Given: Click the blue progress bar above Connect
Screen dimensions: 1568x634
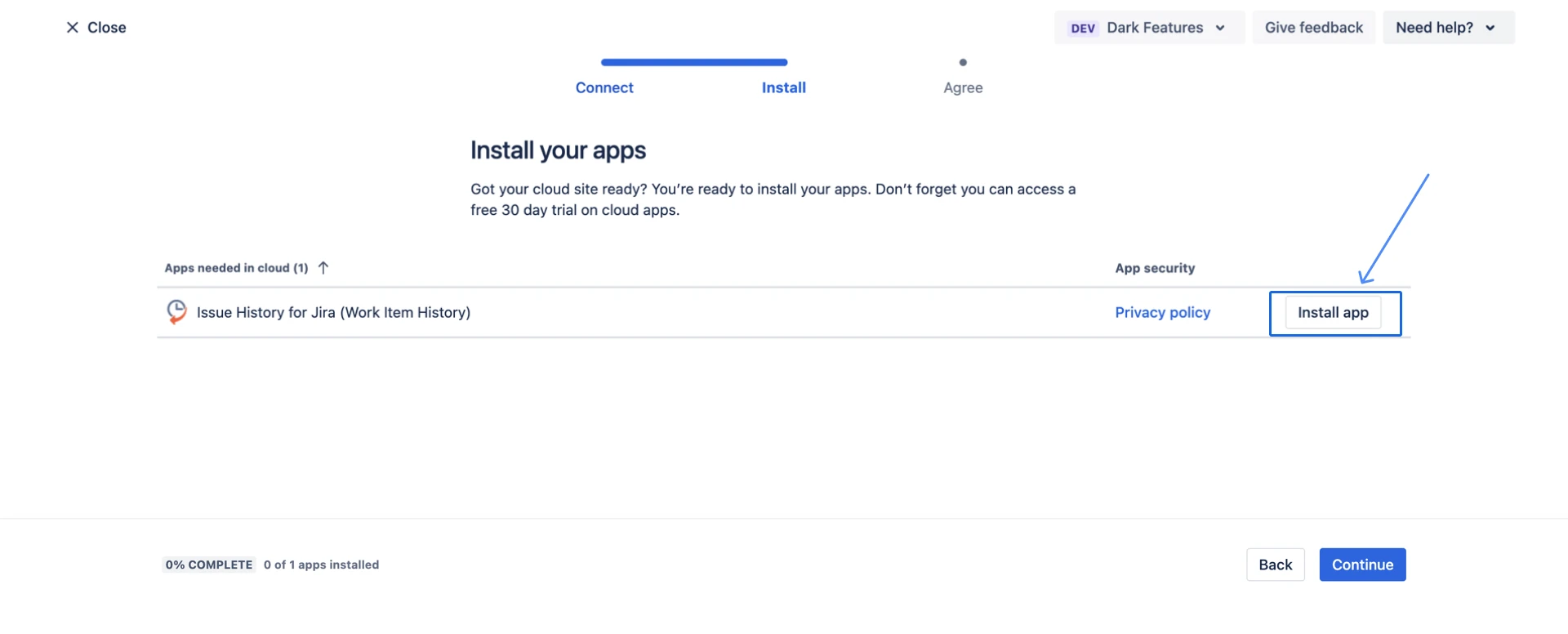Looking at the screenshot, I should 694,62.
